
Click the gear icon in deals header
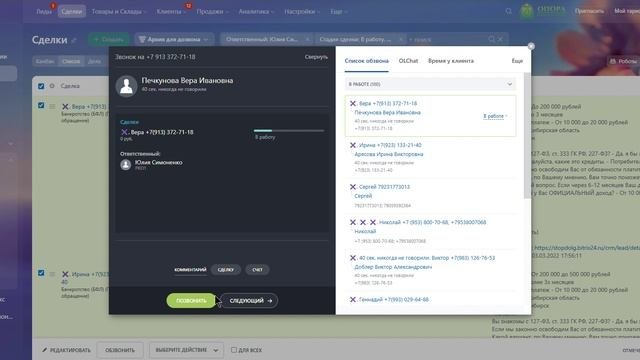[52, 86]
